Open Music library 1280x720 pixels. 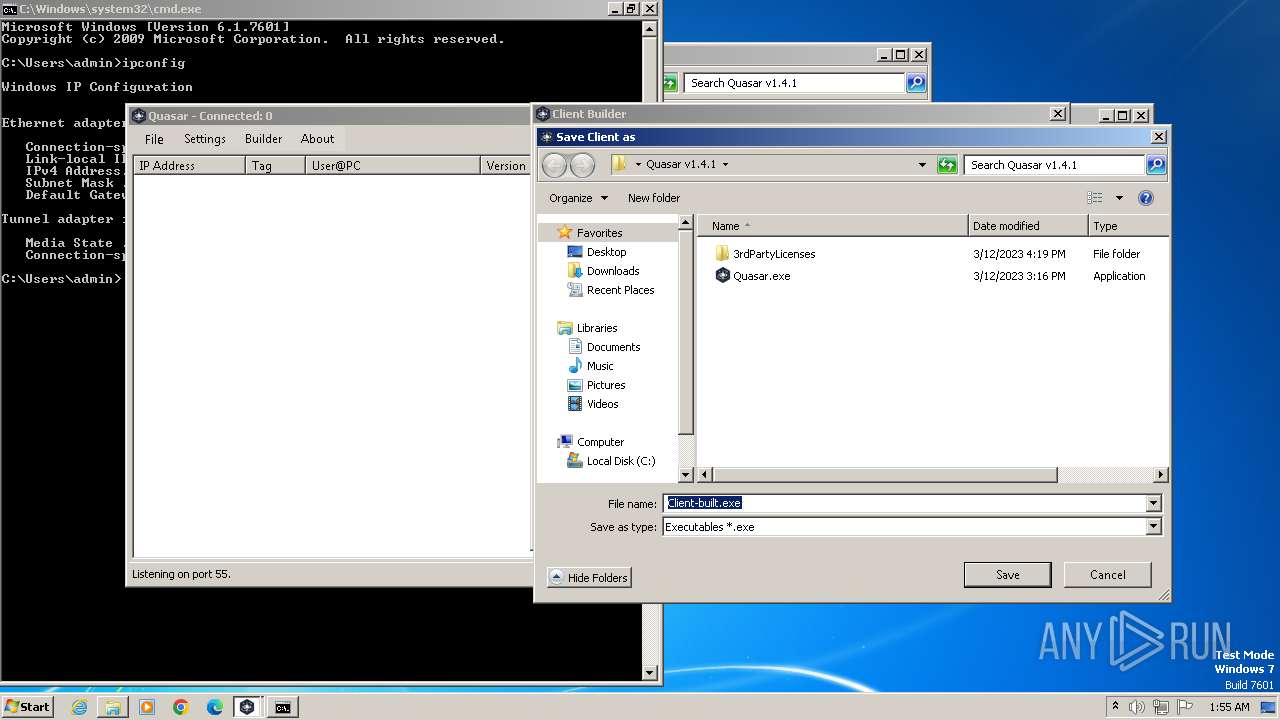(600, 366)
